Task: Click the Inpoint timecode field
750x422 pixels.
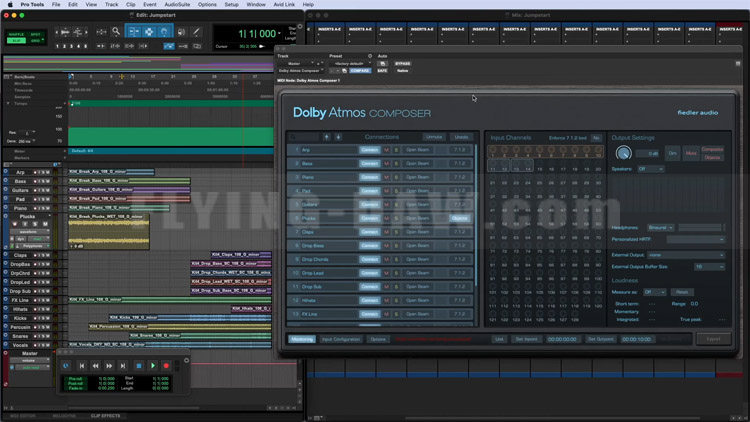Action: point(562,339)
